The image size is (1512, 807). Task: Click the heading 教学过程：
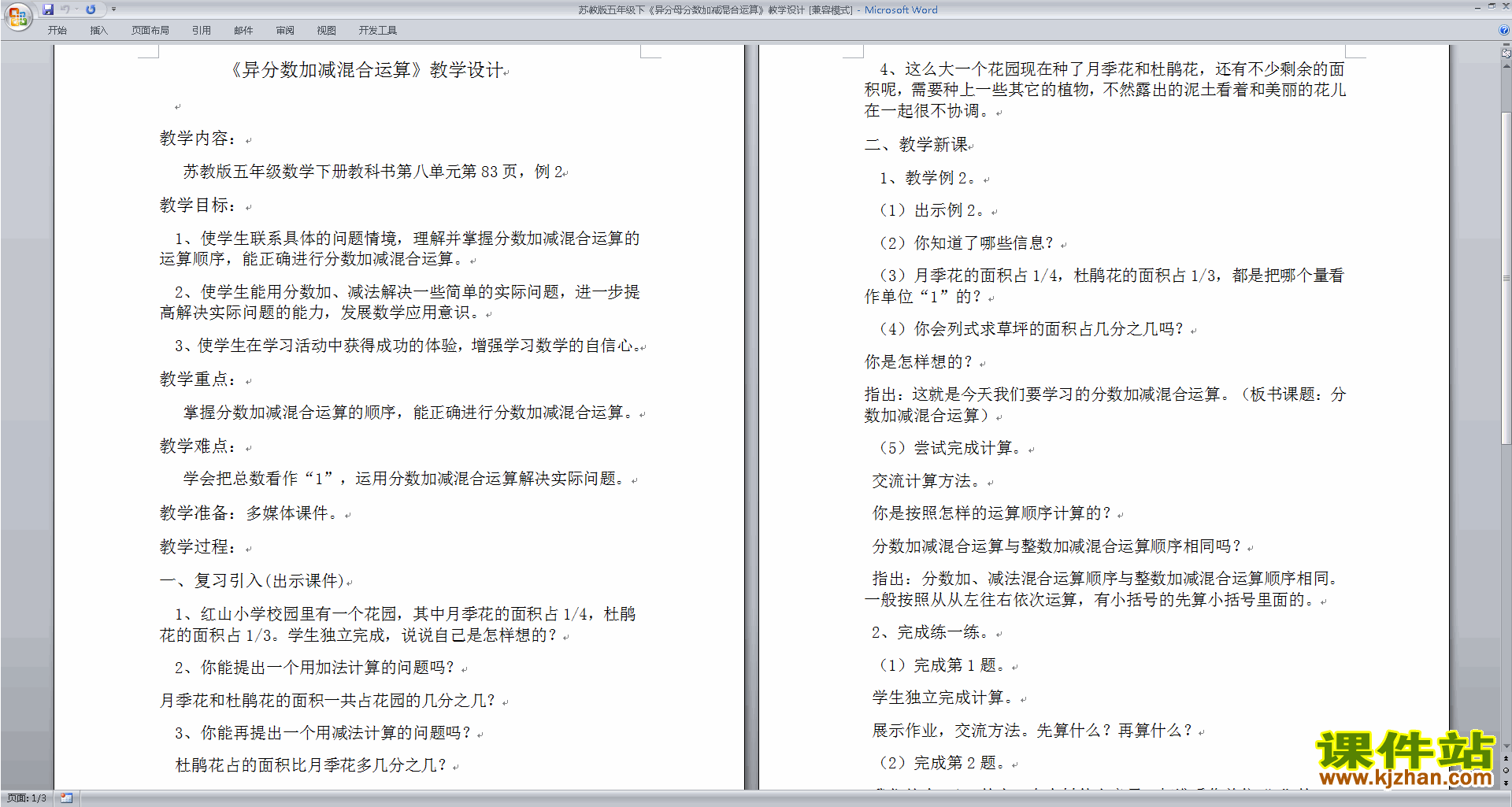point(198,547)
